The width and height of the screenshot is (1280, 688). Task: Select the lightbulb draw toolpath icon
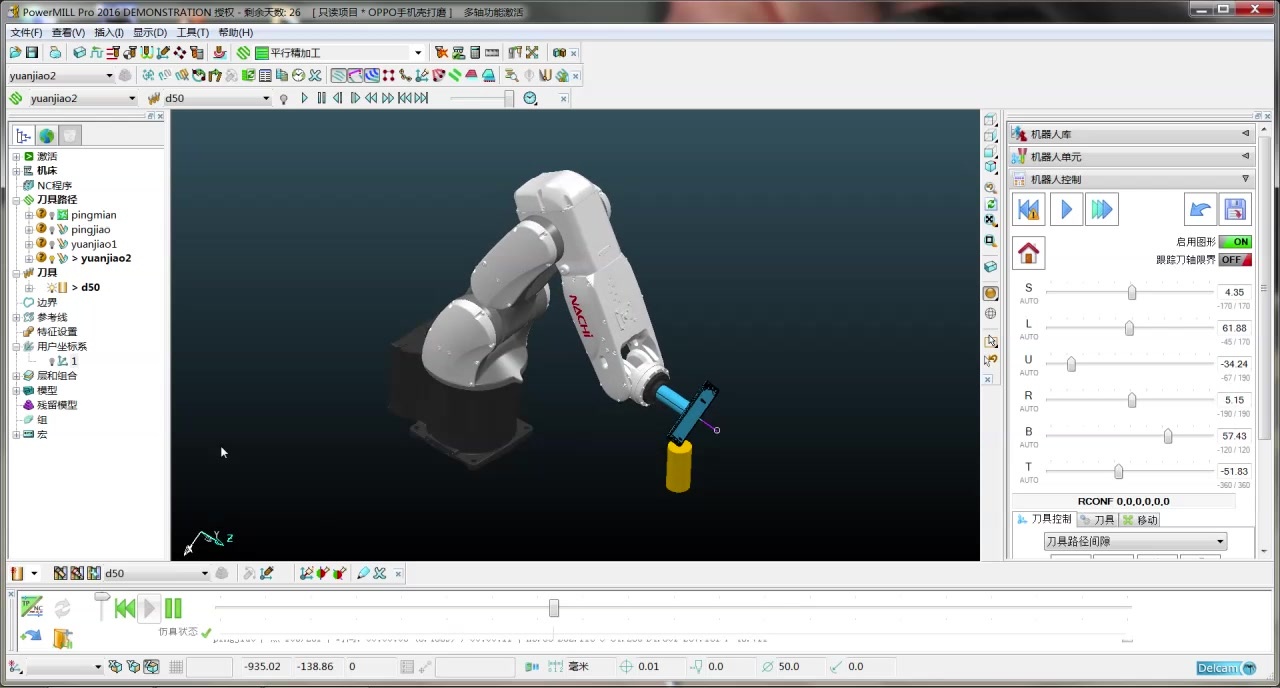pyautogui.click(x=284, y=98)
